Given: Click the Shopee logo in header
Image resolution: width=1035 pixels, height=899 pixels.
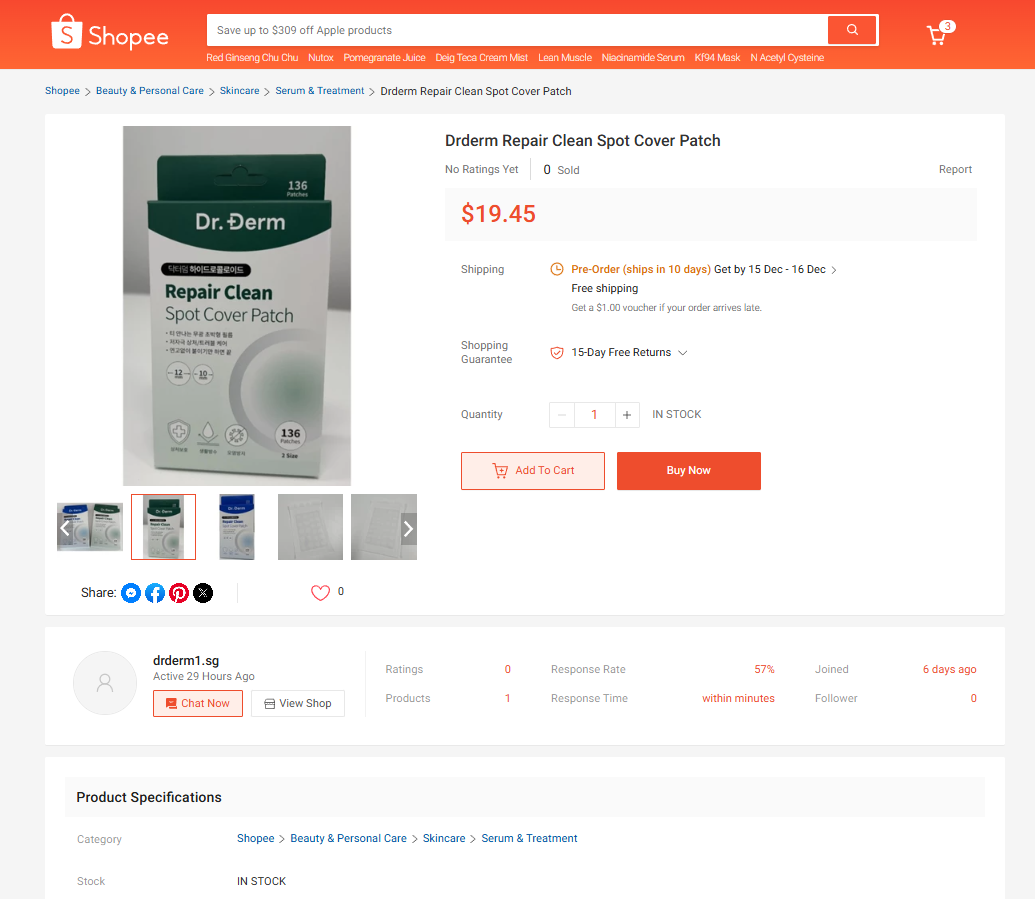Looking at the screenshot, I should pyautogui.click(x=110, y=34).
